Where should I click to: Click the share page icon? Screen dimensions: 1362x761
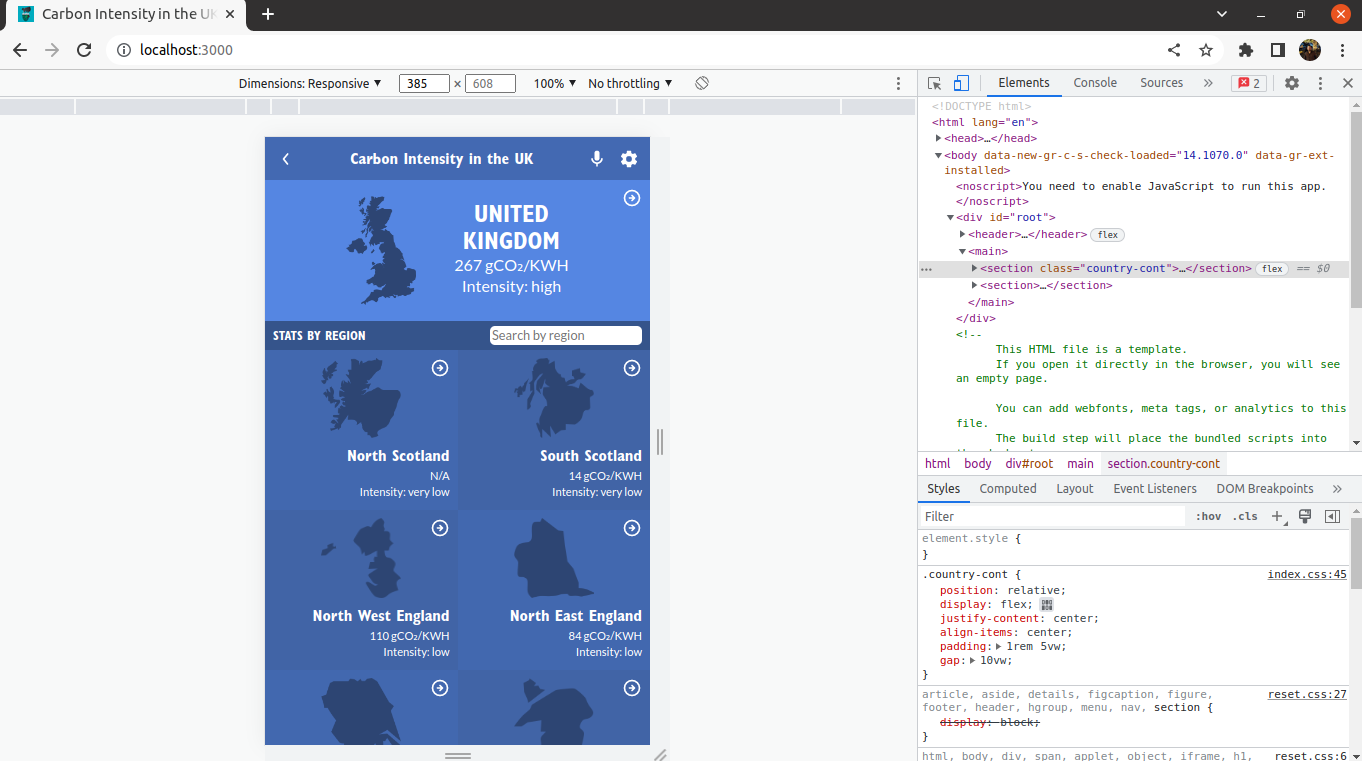pos(1174,50)
